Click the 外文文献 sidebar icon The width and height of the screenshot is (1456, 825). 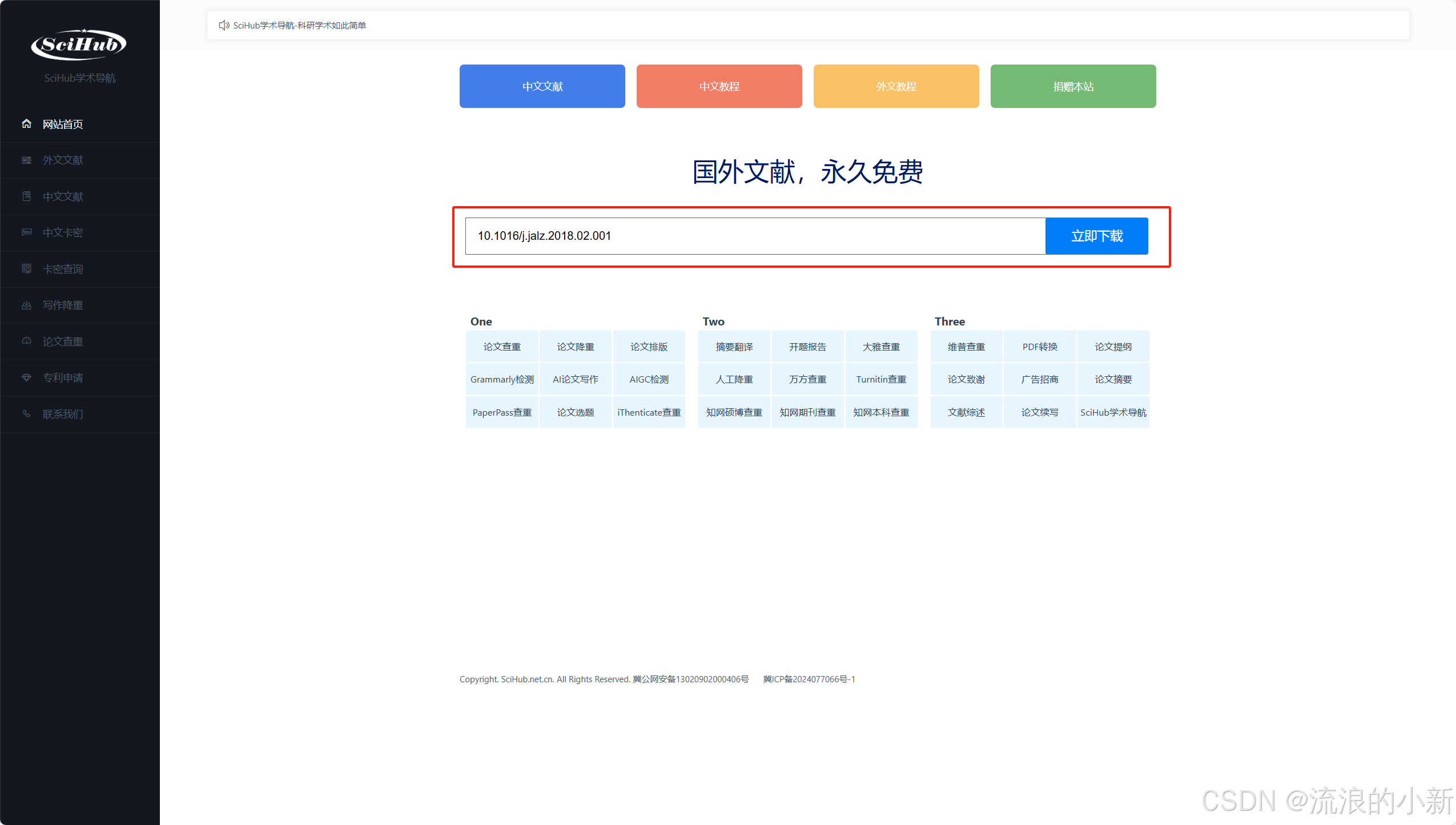pyautogui.click(x=26, y=160)
